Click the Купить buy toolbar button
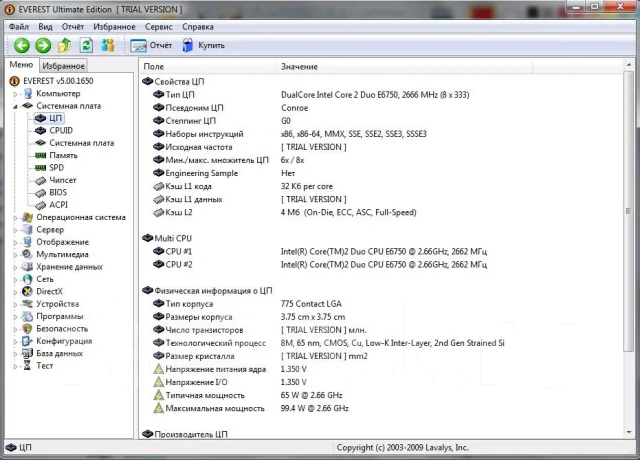The width and height of the screenshot is (640, 460). point(203,45)
